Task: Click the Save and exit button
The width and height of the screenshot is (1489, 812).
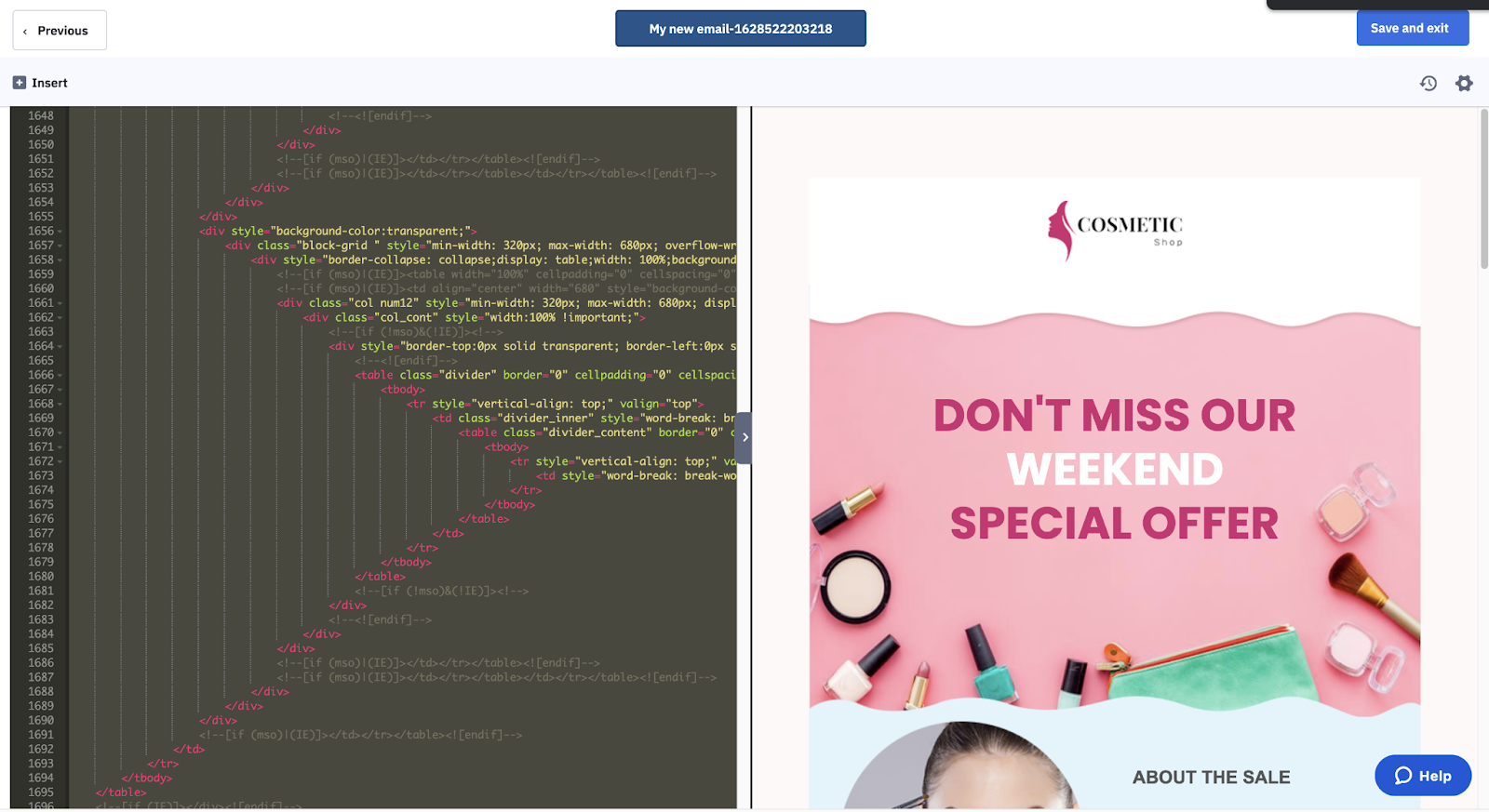Action: click(x=1413, y=28)
